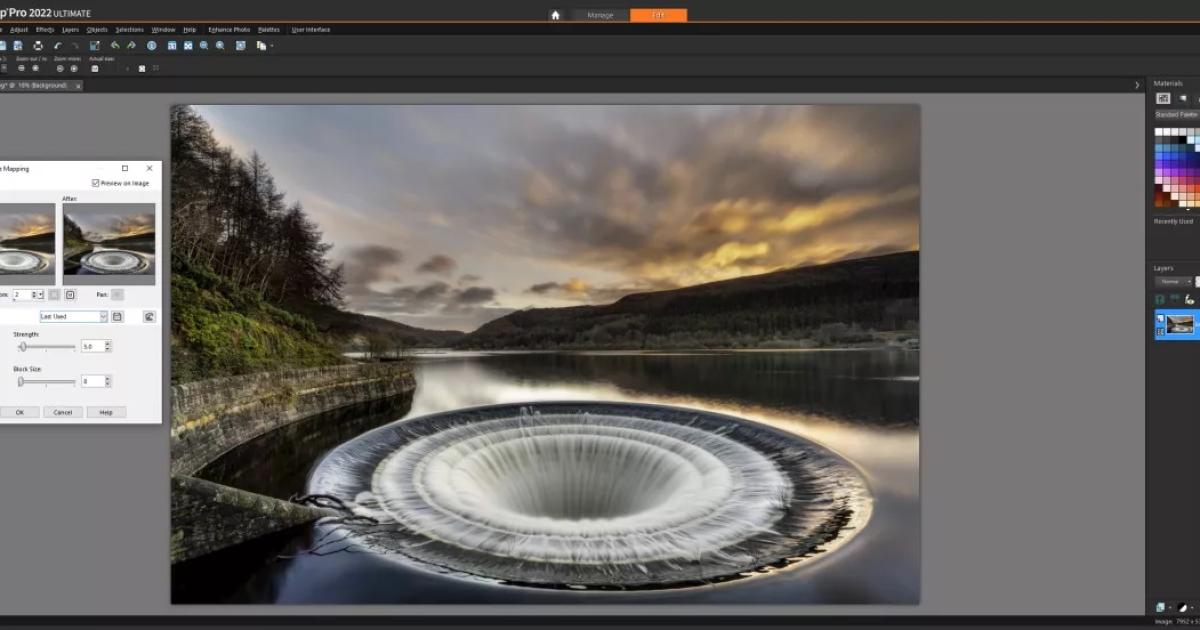
Task: Close the Background document tab
Action: tap(78, 86)
